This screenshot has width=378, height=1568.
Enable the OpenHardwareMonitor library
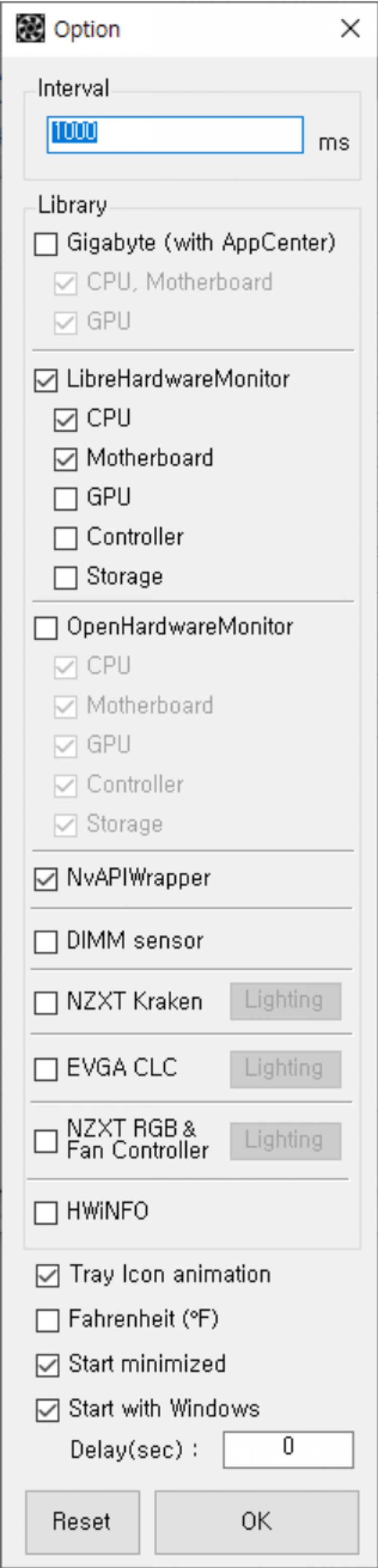pos(46,628)
